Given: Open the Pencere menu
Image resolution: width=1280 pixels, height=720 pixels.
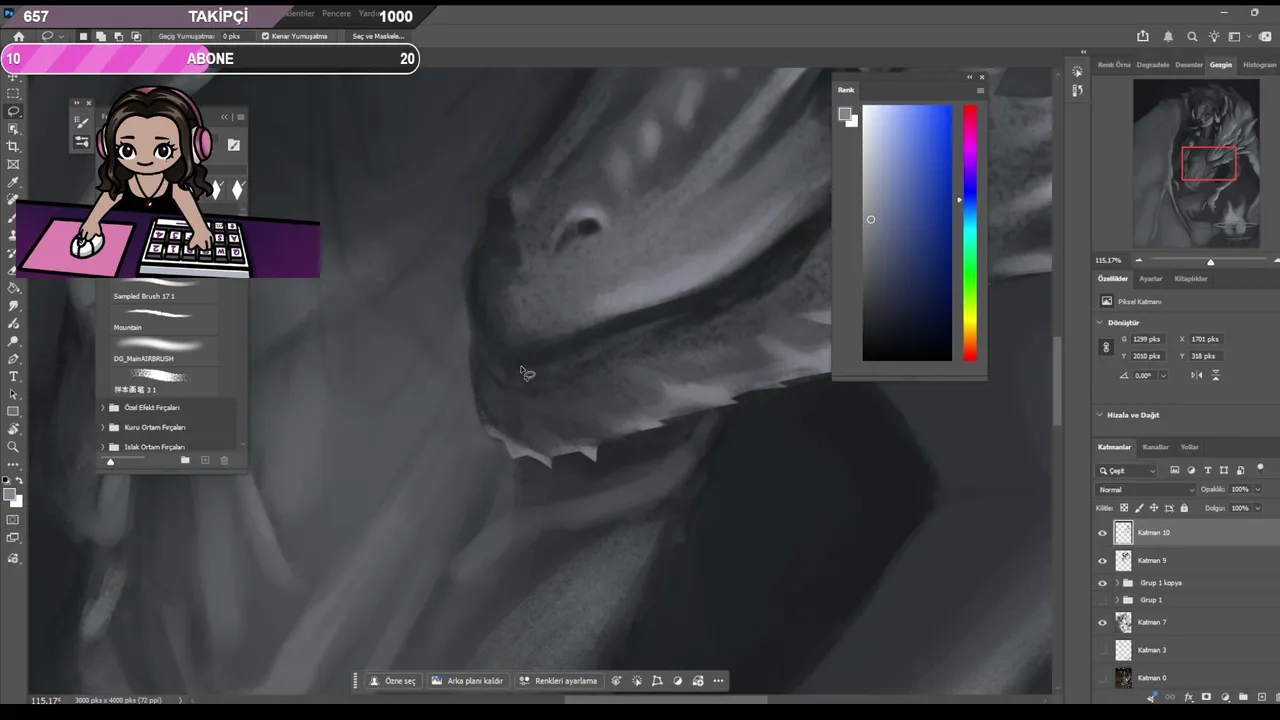Looking at the screenshot, I should (x=336, y=14).
